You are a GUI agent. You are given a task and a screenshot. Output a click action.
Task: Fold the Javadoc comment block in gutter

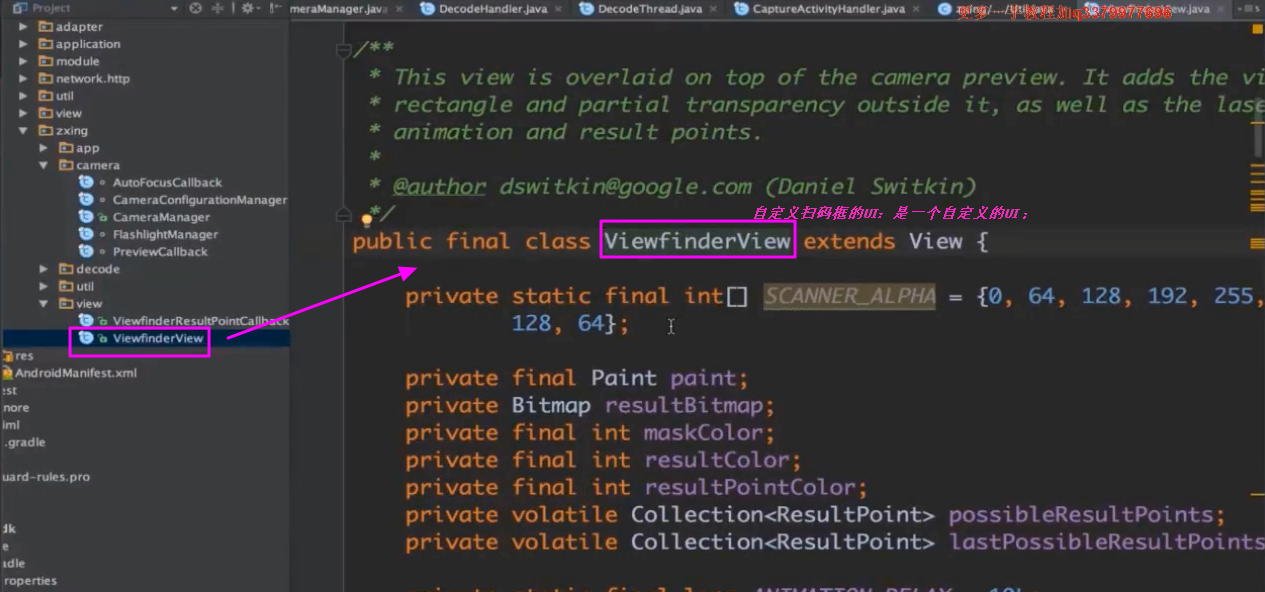pyautogui.click(x=345, y=50)
